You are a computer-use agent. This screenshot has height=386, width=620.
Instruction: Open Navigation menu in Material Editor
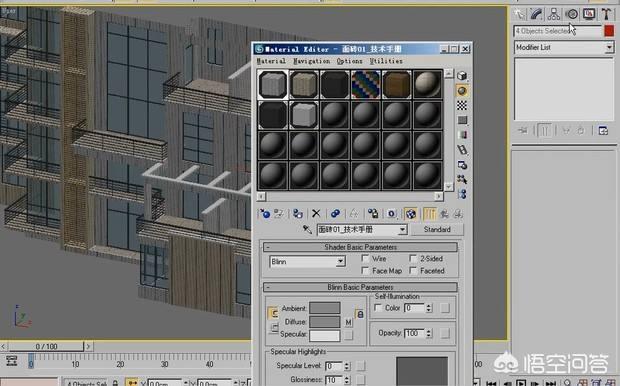click(312, 61)
